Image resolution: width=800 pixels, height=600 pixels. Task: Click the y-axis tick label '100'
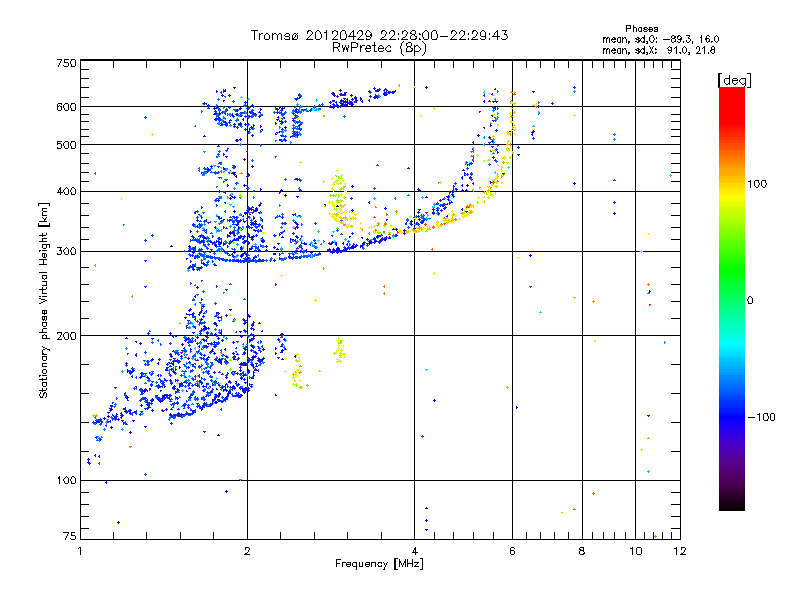67,481
